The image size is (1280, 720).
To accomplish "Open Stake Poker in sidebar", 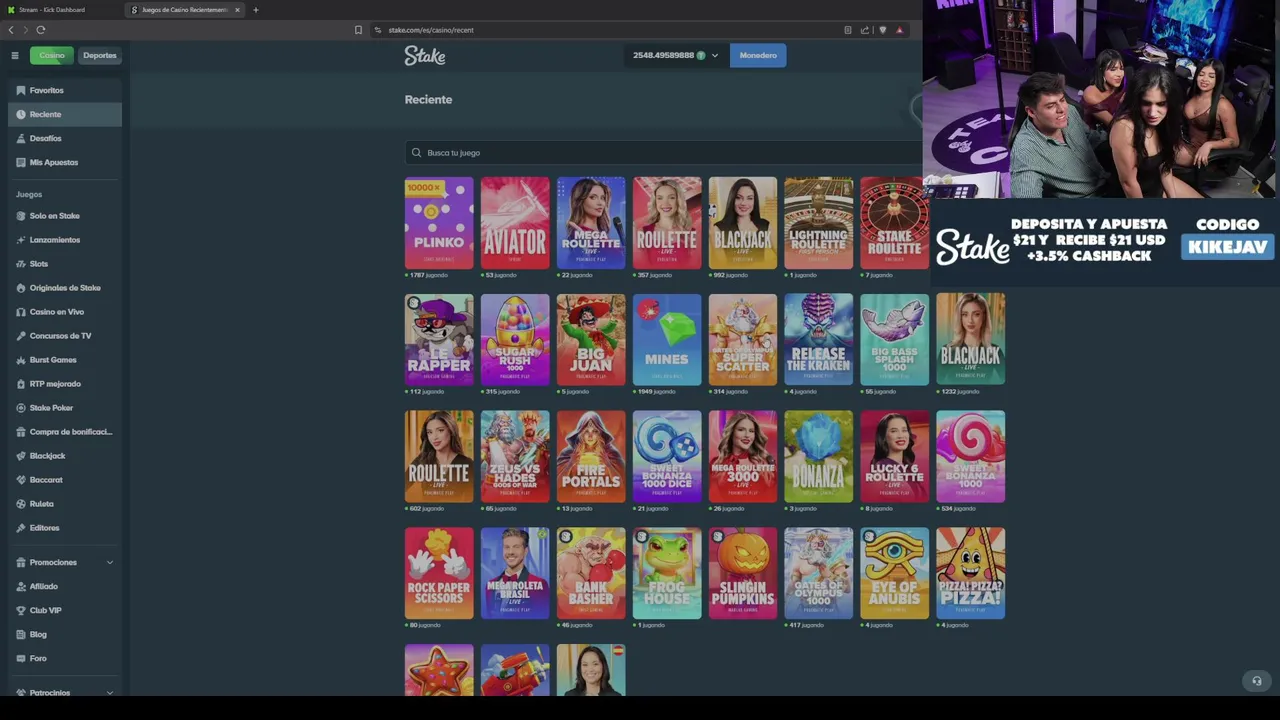I will tap(65, 408).
